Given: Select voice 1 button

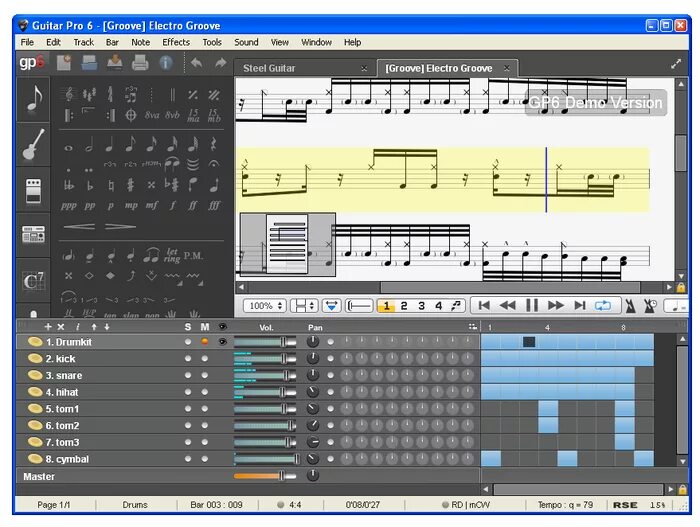Looking at the screenshot, I should point(387,306).
